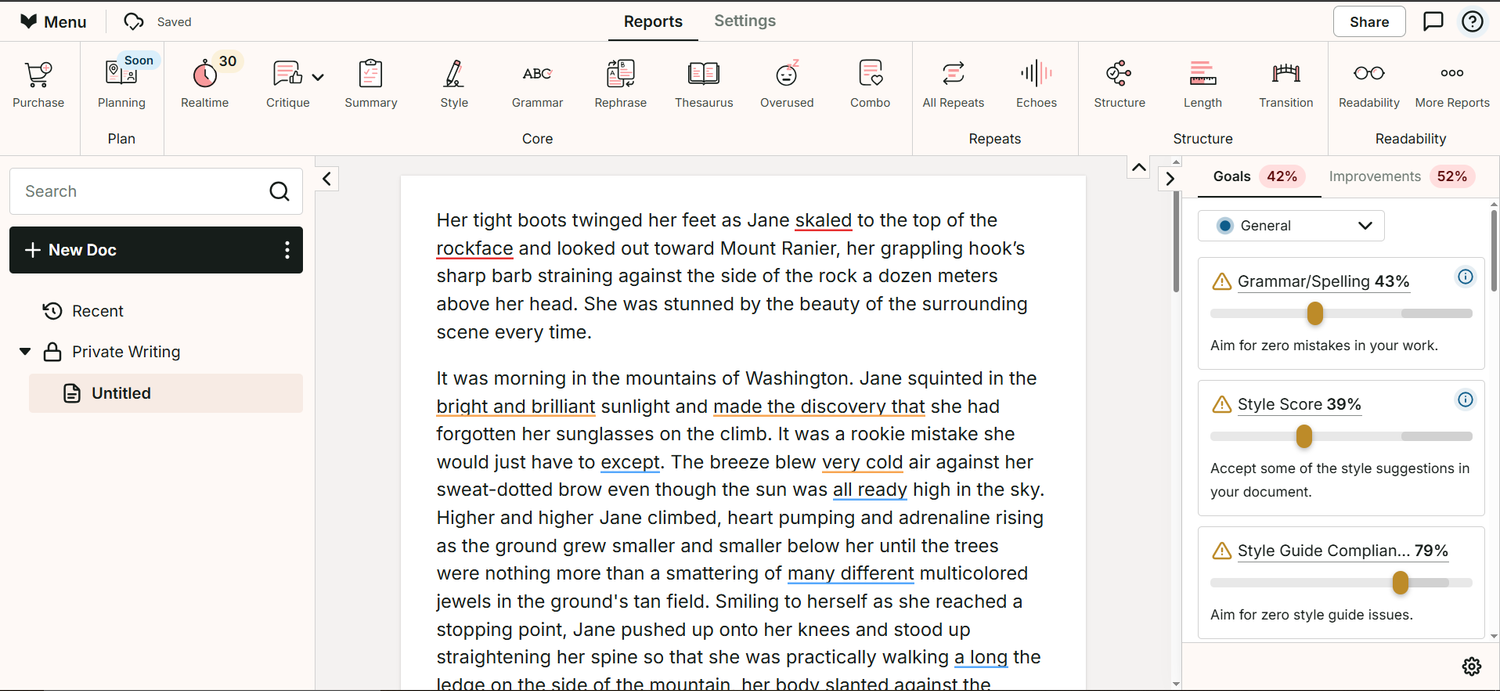Click the underlined phrase "all ready"
This screenshot has height=691, width=1500.
click(870, 490)
